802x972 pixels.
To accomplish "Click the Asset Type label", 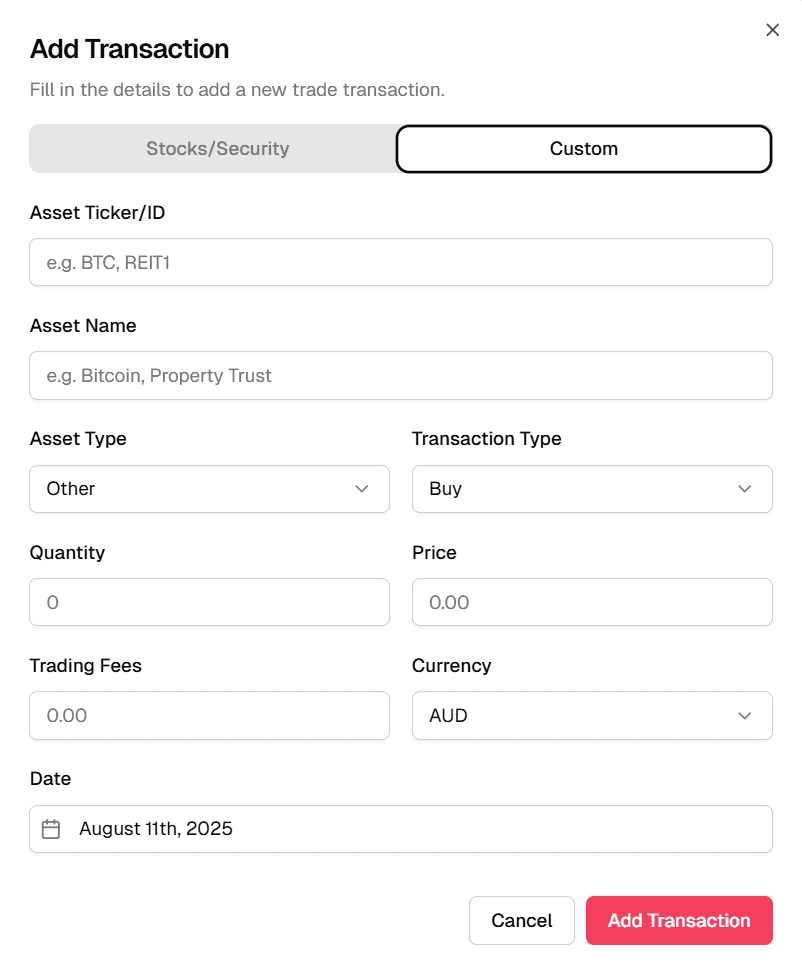I will pyautogui.click(x=78, y=439).
